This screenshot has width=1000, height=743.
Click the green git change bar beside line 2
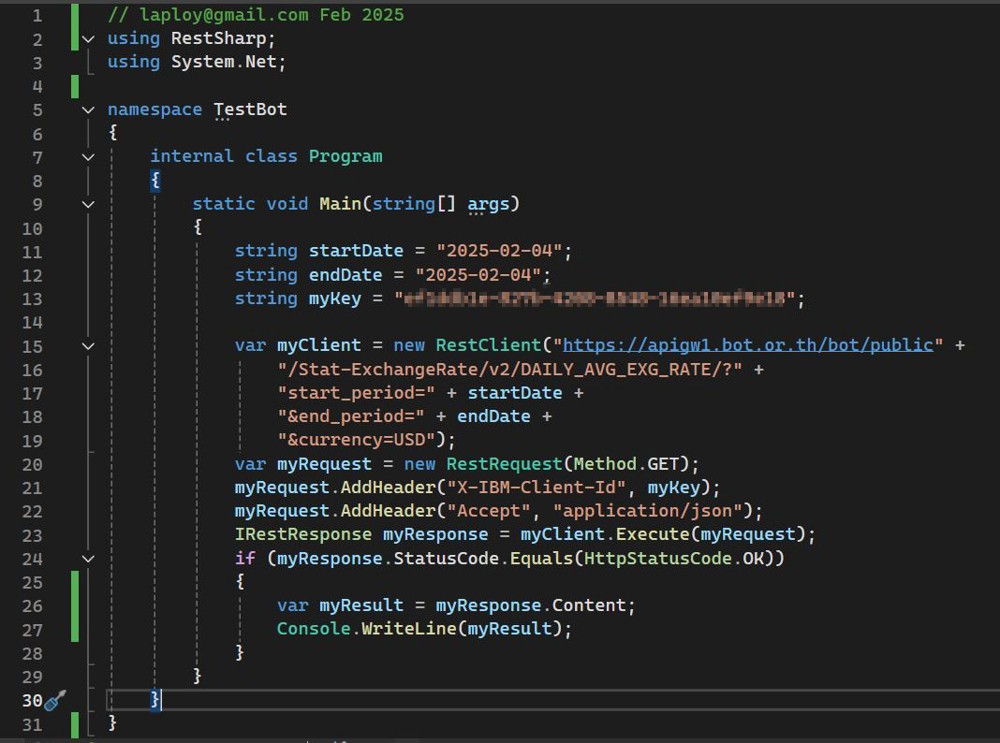tap(73, 38)
